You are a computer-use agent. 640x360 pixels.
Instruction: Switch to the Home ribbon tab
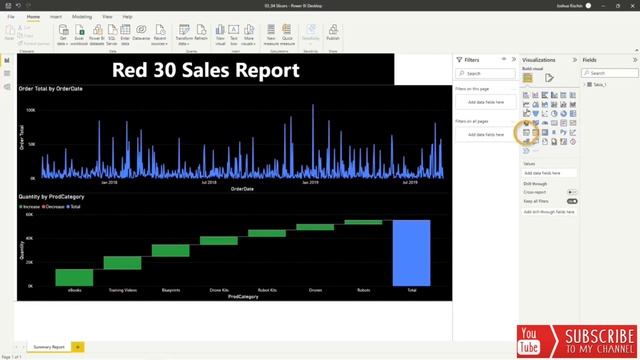point(33,17)
